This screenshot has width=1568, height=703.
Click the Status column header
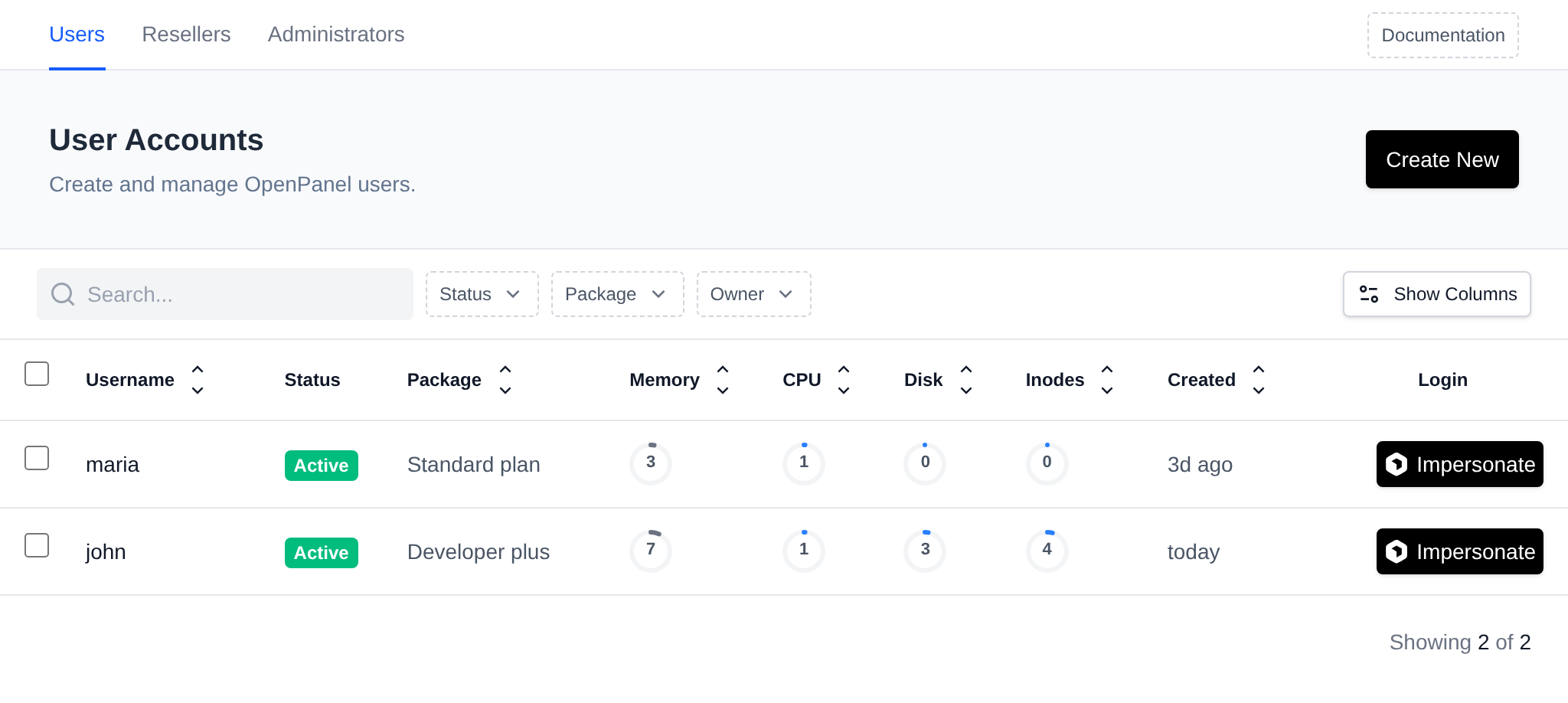click(x=312, y=380)
